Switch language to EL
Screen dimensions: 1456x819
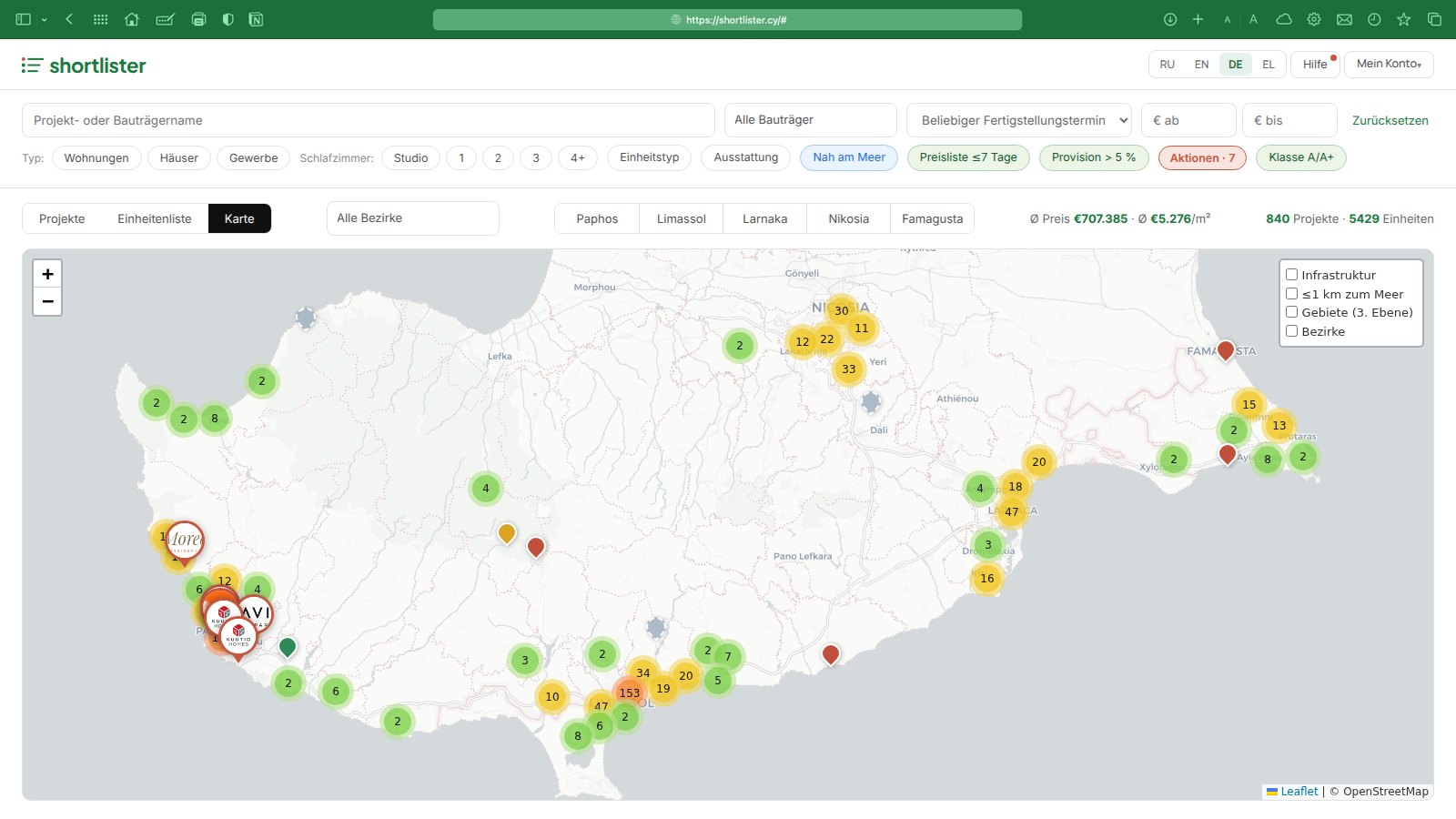pos(1269,65)
